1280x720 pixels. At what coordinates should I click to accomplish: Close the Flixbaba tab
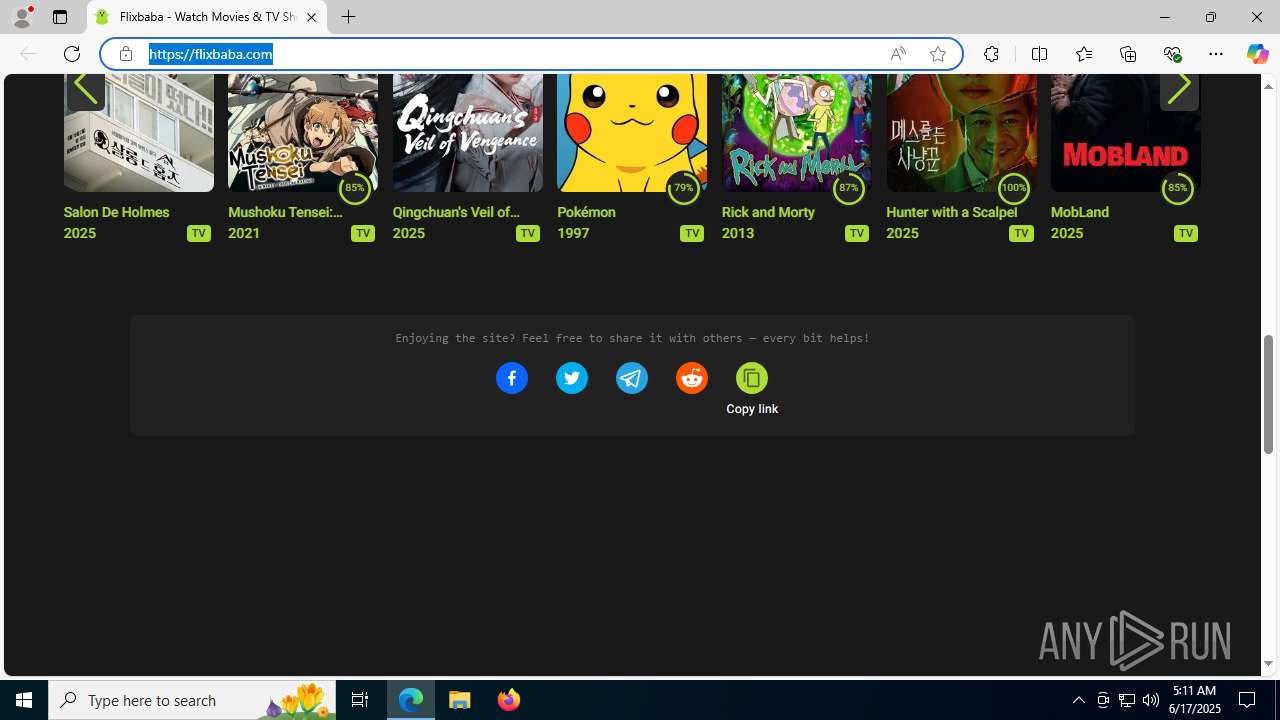tap(311, 17)
